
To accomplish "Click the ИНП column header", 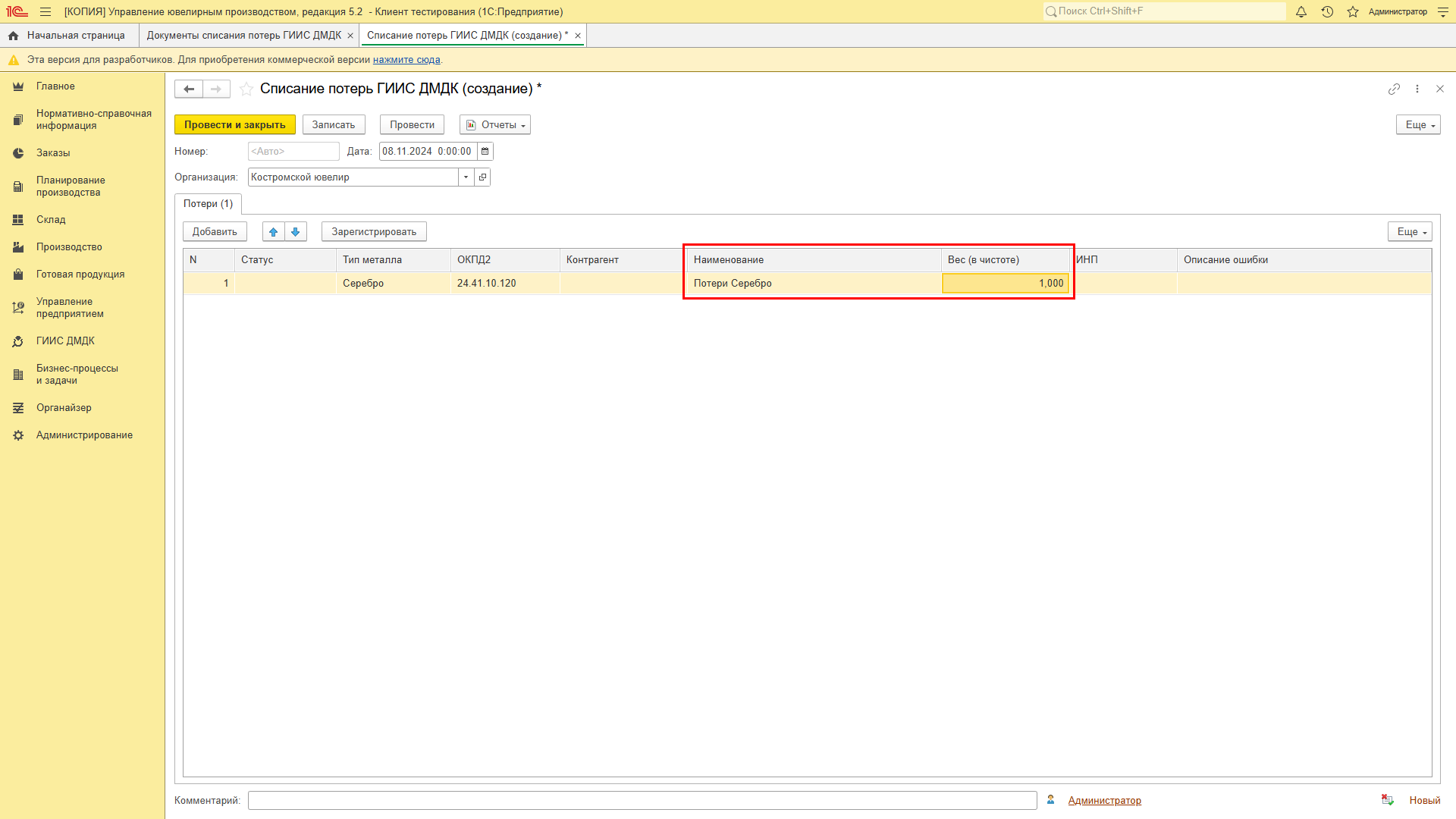I will click(1123, 260).
